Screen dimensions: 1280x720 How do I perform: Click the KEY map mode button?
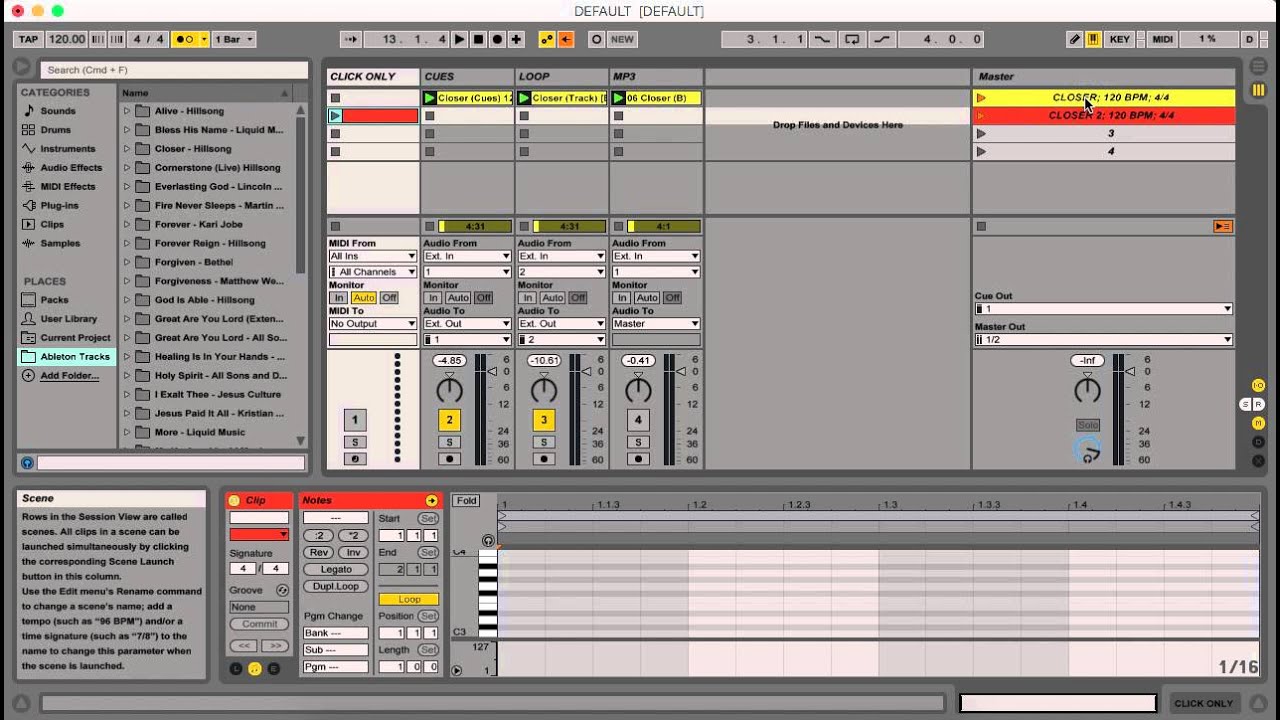[1120, 39]
